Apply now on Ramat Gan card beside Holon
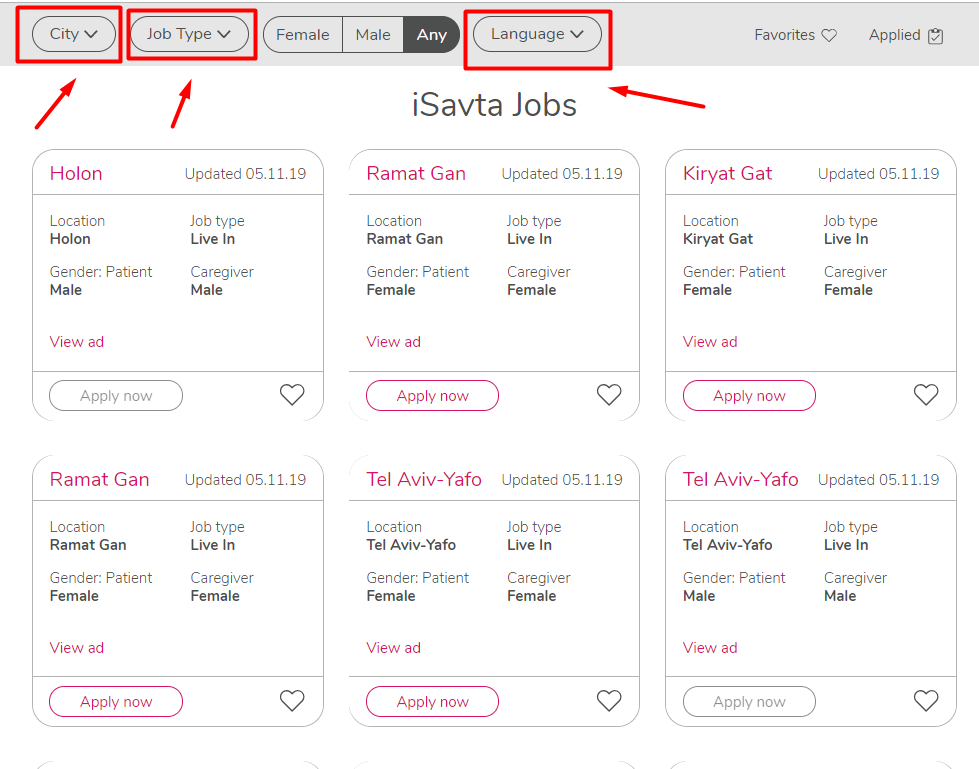The height and width of the screenshot is (769, 979). 433,396
